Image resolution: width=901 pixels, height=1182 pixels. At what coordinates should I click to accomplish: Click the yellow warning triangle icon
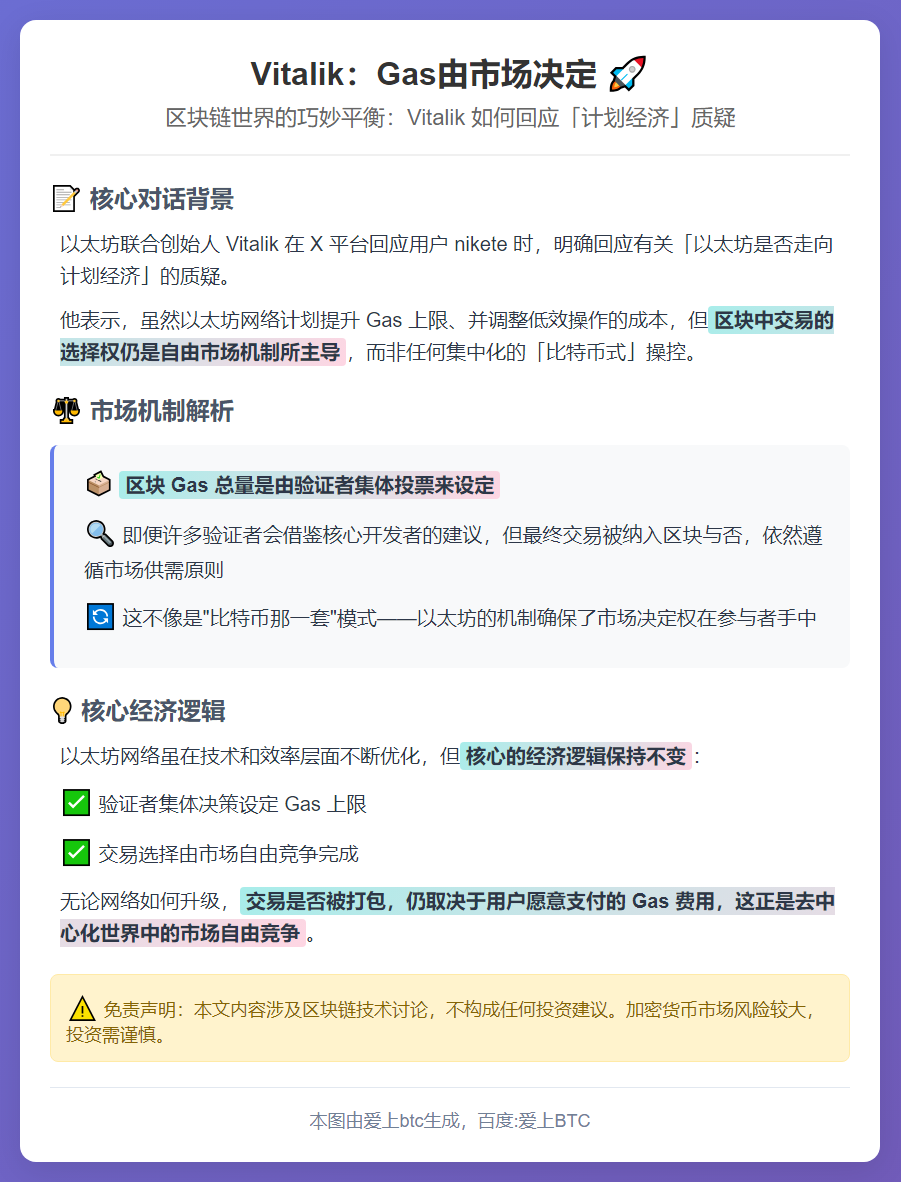click(82, 1009)
